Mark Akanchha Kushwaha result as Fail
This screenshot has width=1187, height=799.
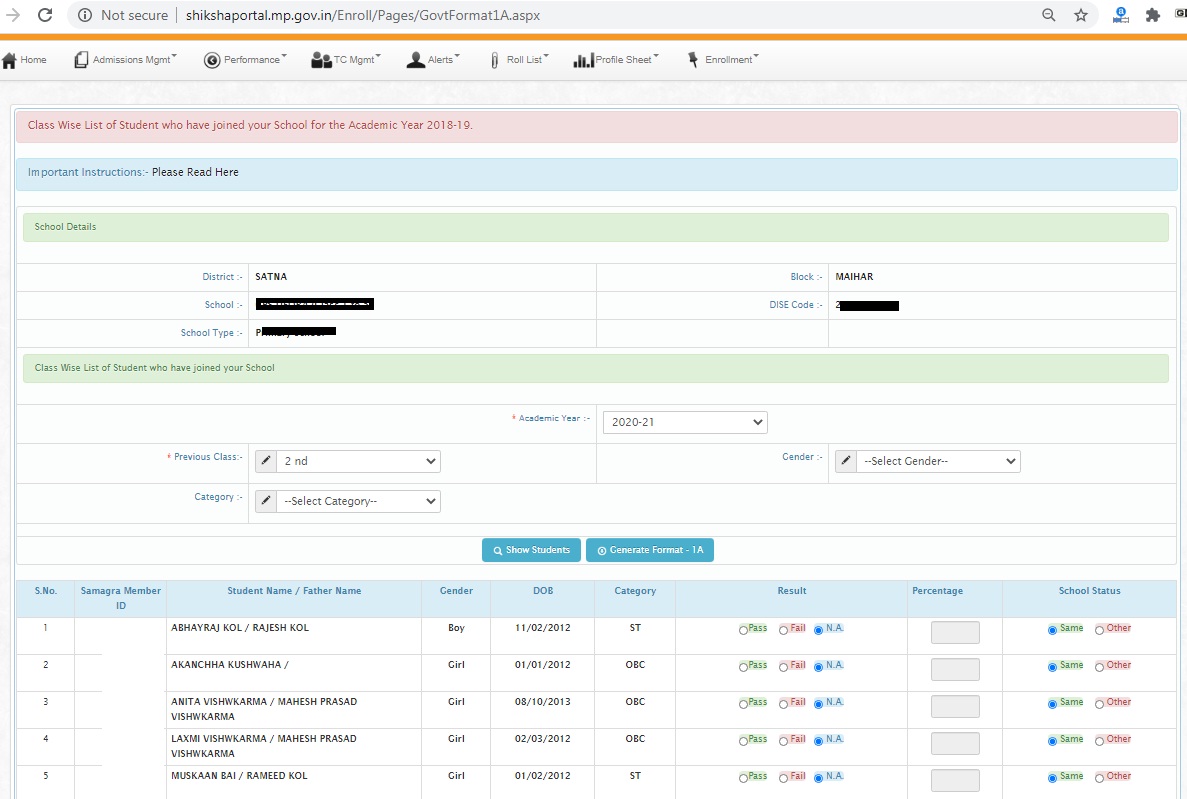coord(784,666)
